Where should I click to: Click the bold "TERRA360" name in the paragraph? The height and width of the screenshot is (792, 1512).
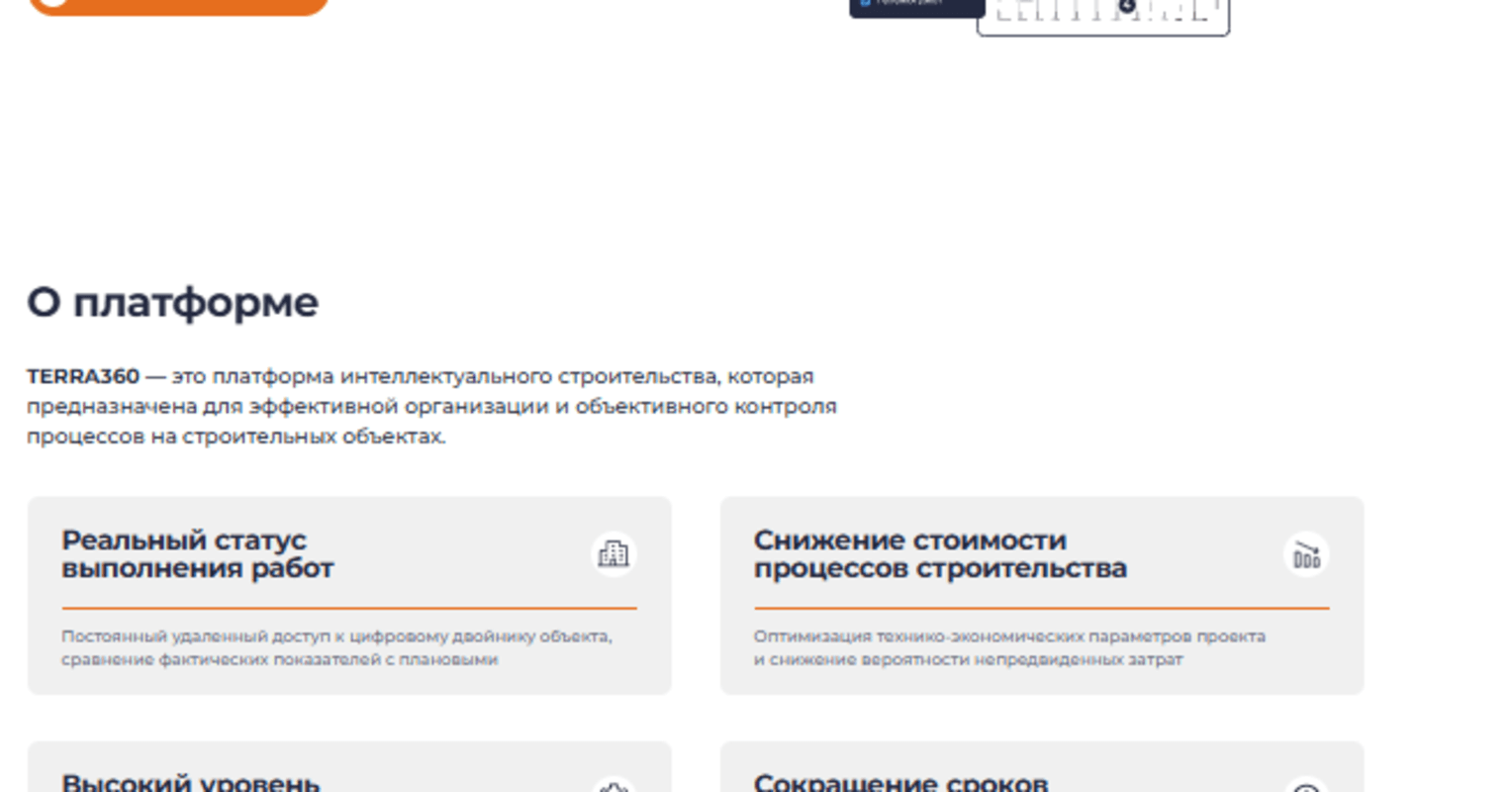click(x=83, y=376)
